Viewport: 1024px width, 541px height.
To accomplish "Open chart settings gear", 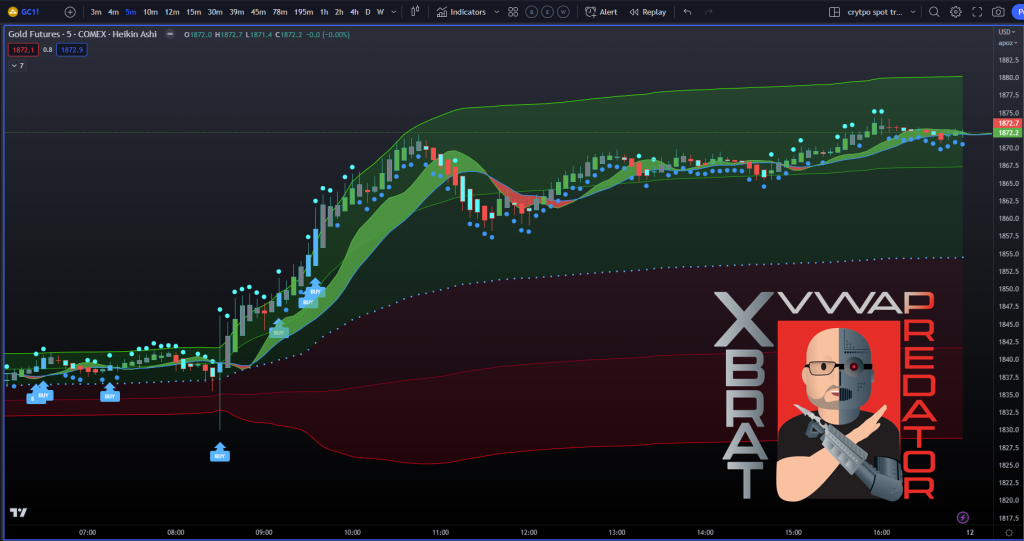I will (x=955, y=12).
